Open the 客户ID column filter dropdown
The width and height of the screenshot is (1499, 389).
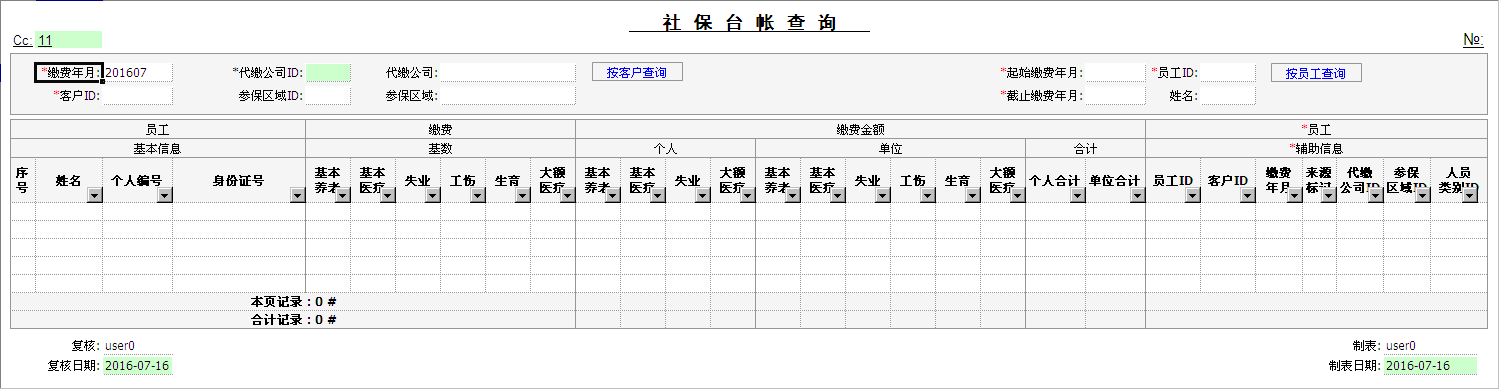1247,196
